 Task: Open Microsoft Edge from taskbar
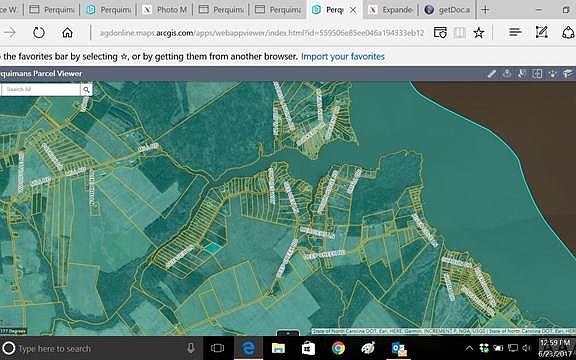[x=248, y=348]
